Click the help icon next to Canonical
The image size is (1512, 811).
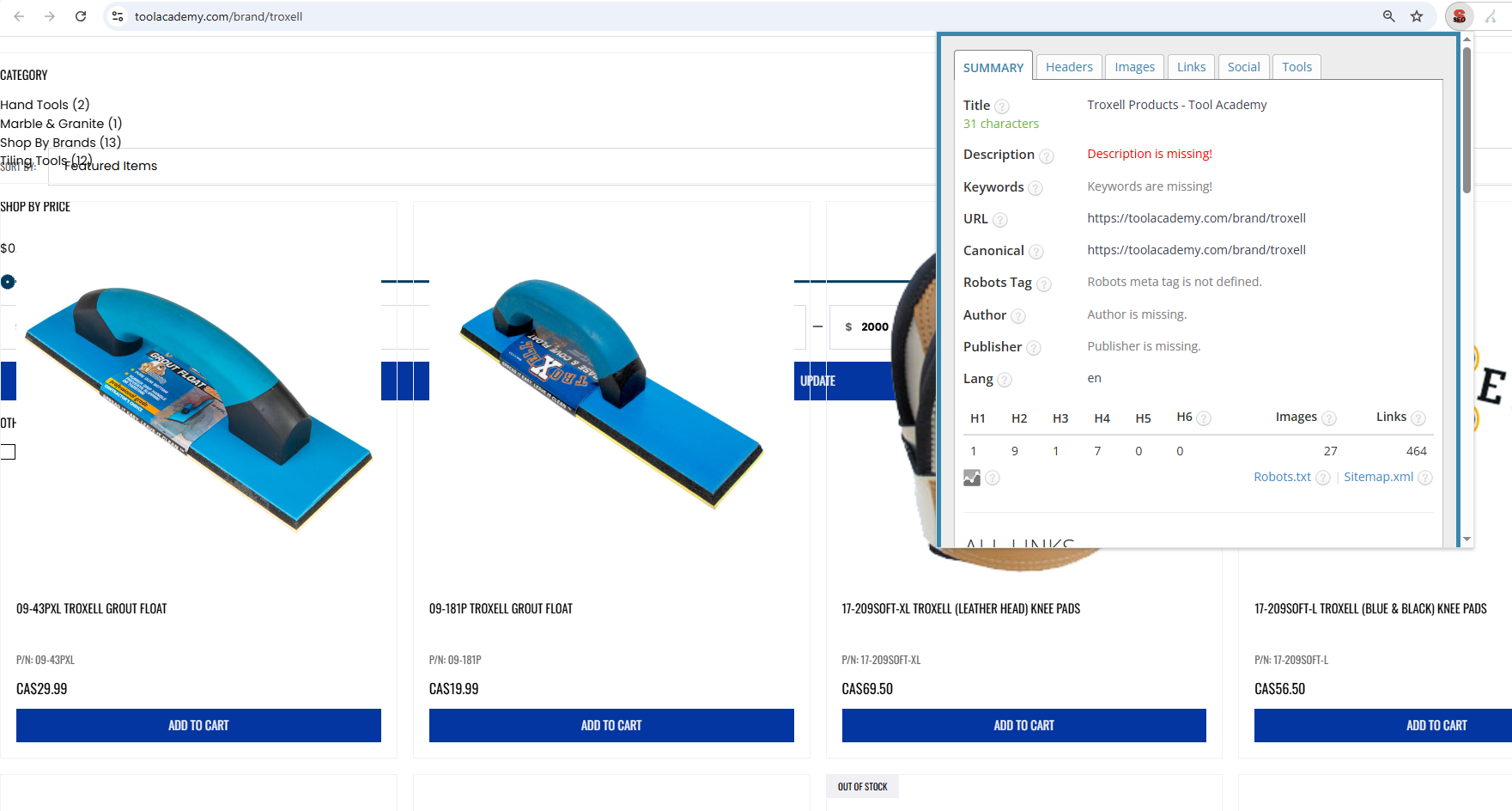1036,252
